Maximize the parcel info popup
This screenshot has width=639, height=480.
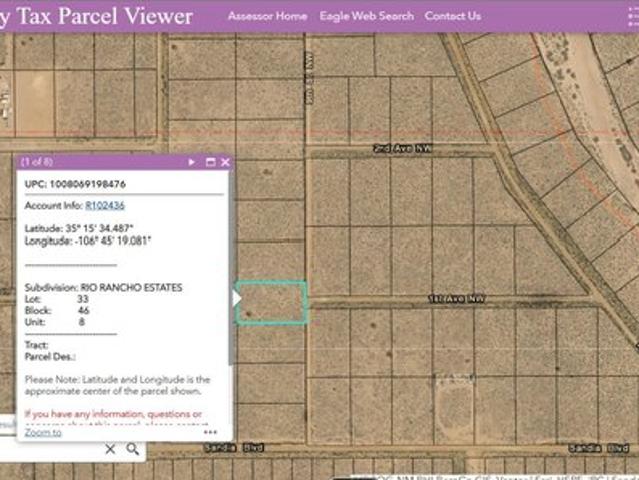tap(210, 162)
